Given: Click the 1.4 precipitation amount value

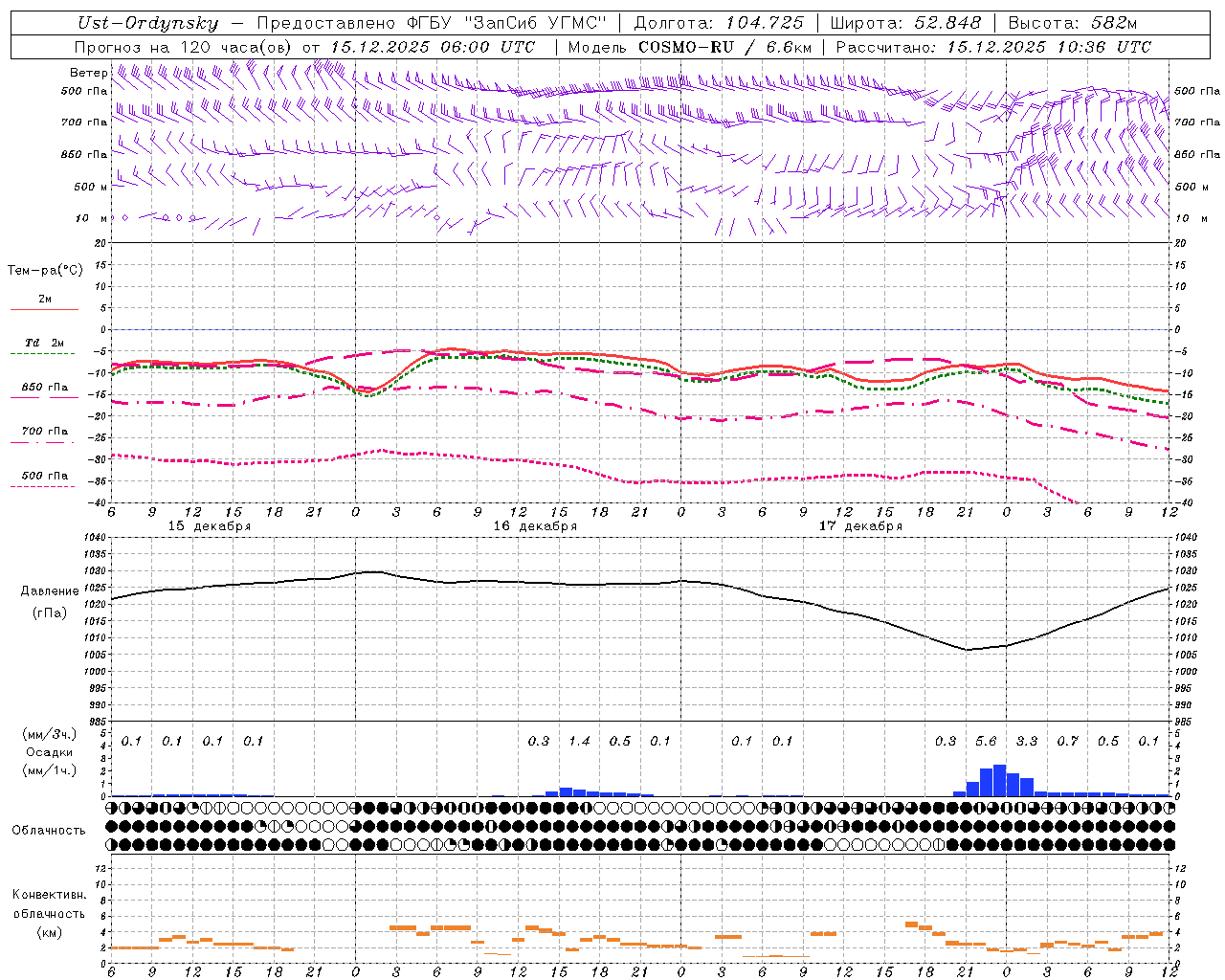Looking at the screenshot, I should tap(579, 742).
